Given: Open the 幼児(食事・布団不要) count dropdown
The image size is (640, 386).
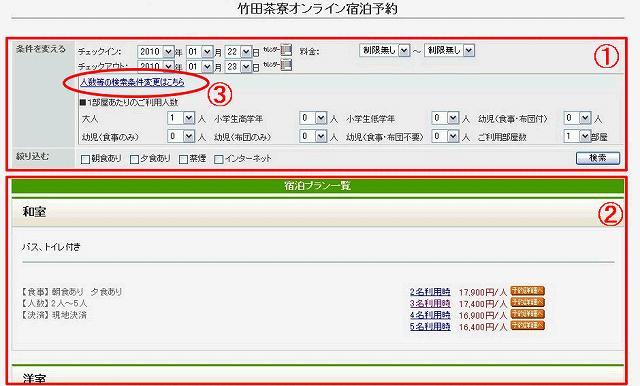Looking at the screenshot, I should tap(445, 136).
